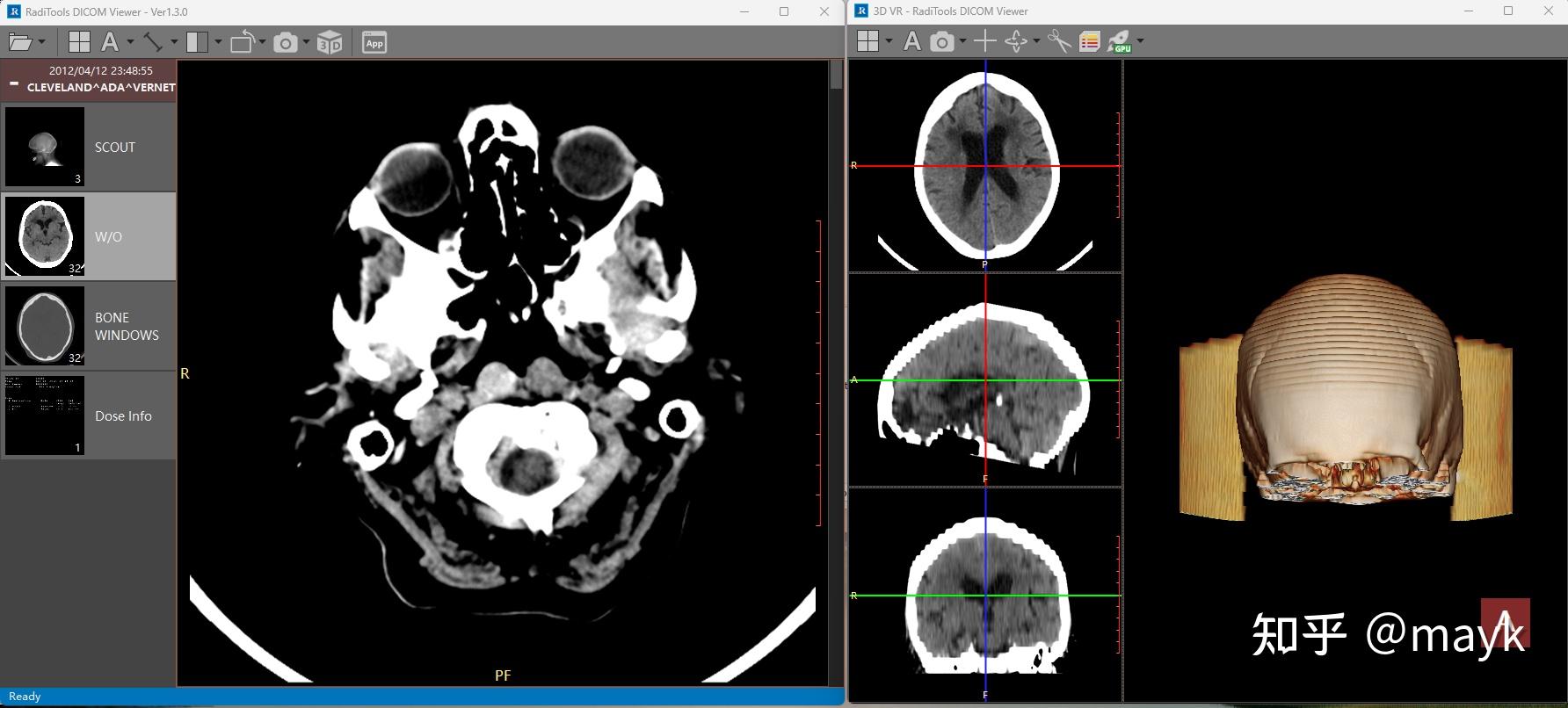Click the Ready status bar text
Image resolution: width=1568 pixels, height=708 pixels.
point(25,697)
